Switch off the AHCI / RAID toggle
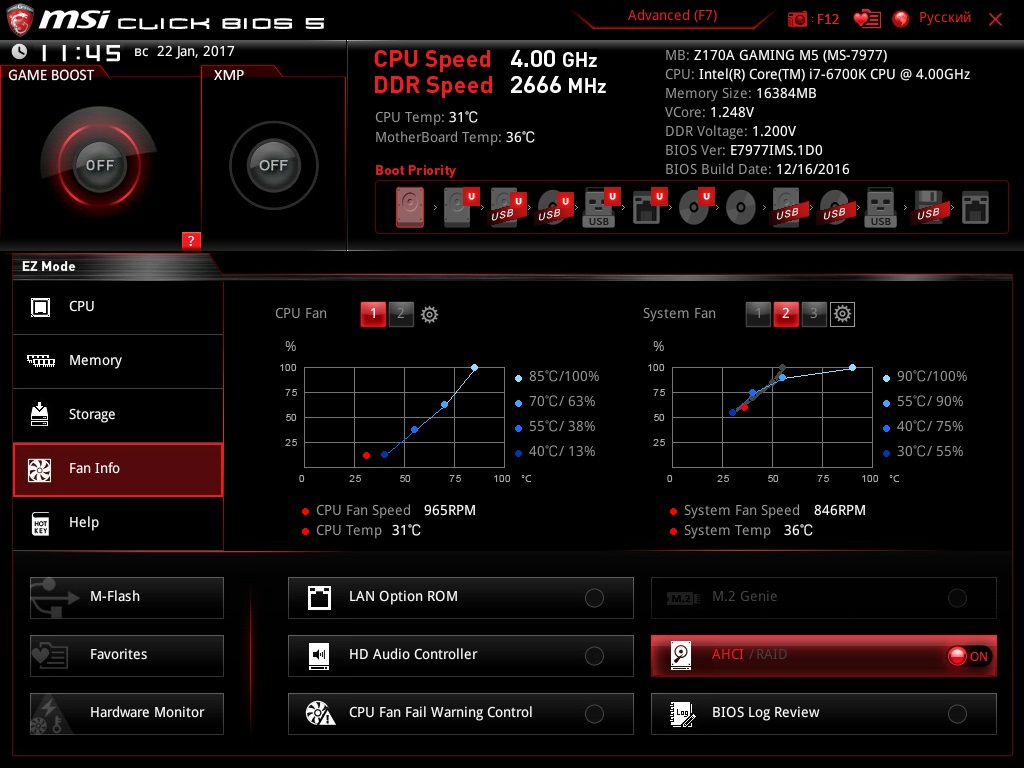 (x=969, y=656)
